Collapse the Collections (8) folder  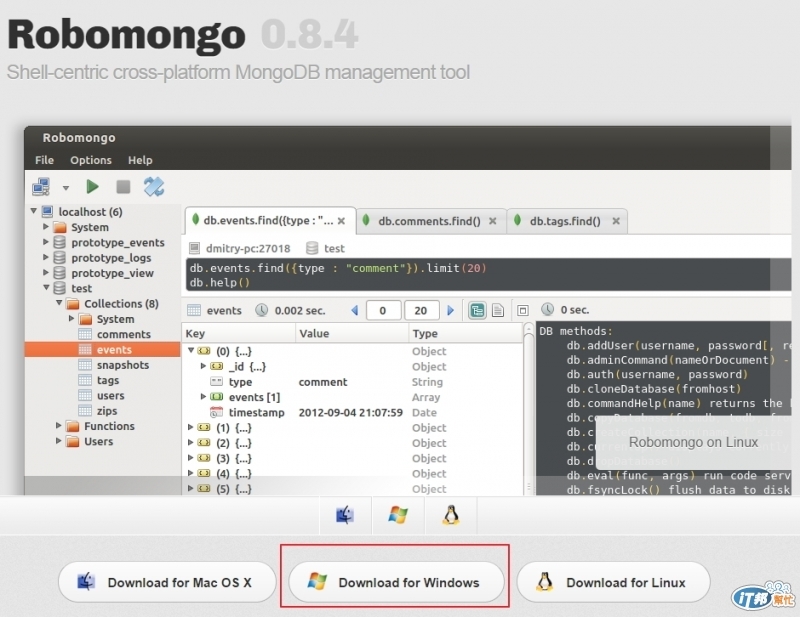(59, 303)
